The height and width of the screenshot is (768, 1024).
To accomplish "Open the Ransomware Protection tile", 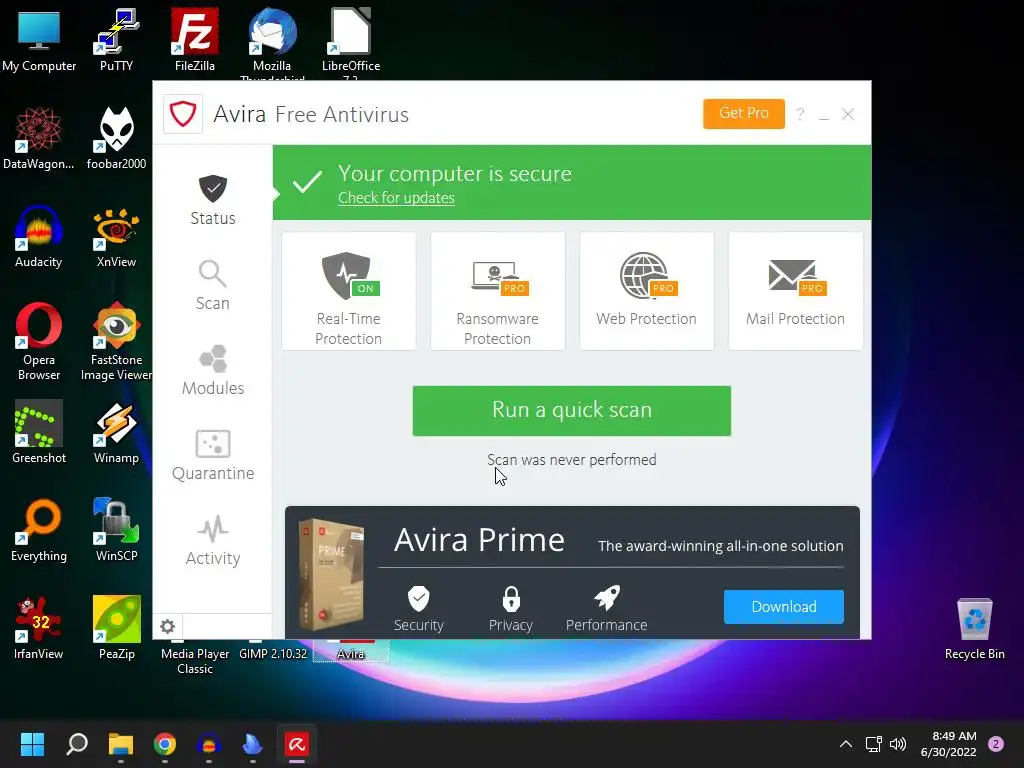I will [x=498, y=291].
